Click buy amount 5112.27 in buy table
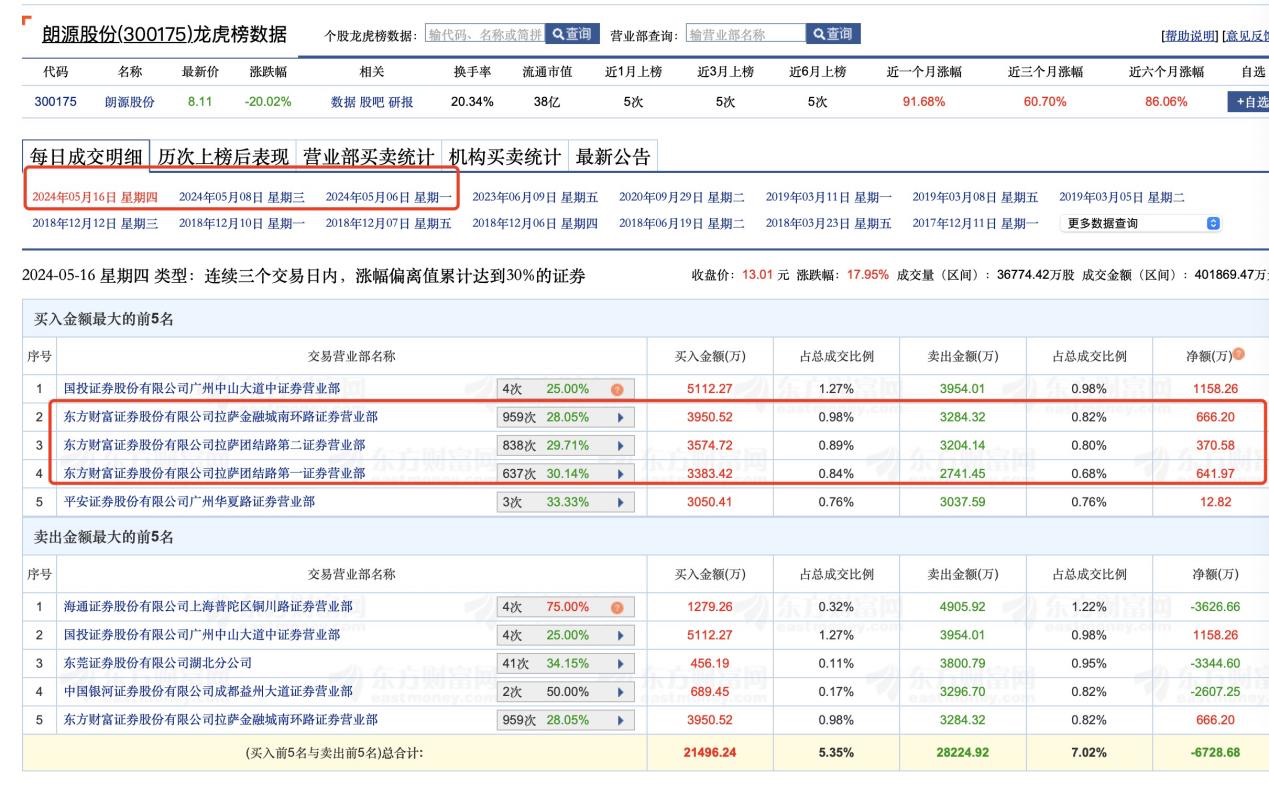The image size is (1274, 788). click(x=710, y=389)
